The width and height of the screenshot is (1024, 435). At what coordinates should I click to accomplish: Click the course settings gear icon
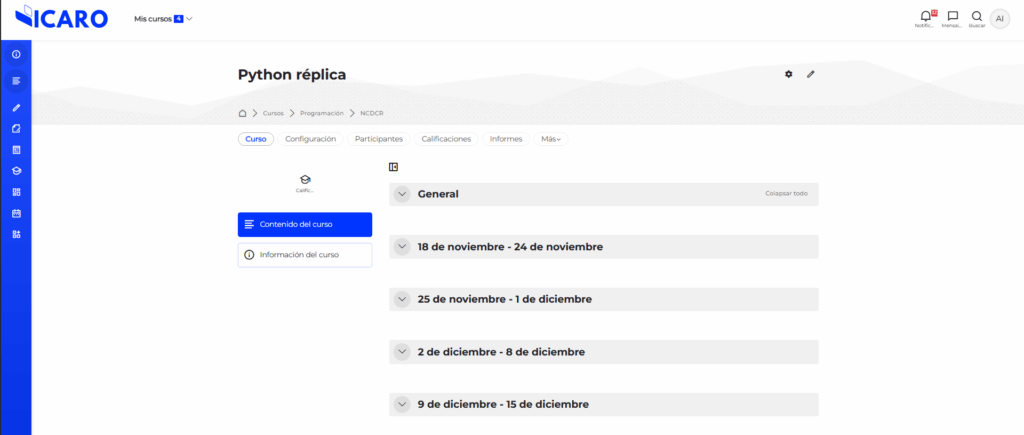pyautogui.click(x=788, y=74)
